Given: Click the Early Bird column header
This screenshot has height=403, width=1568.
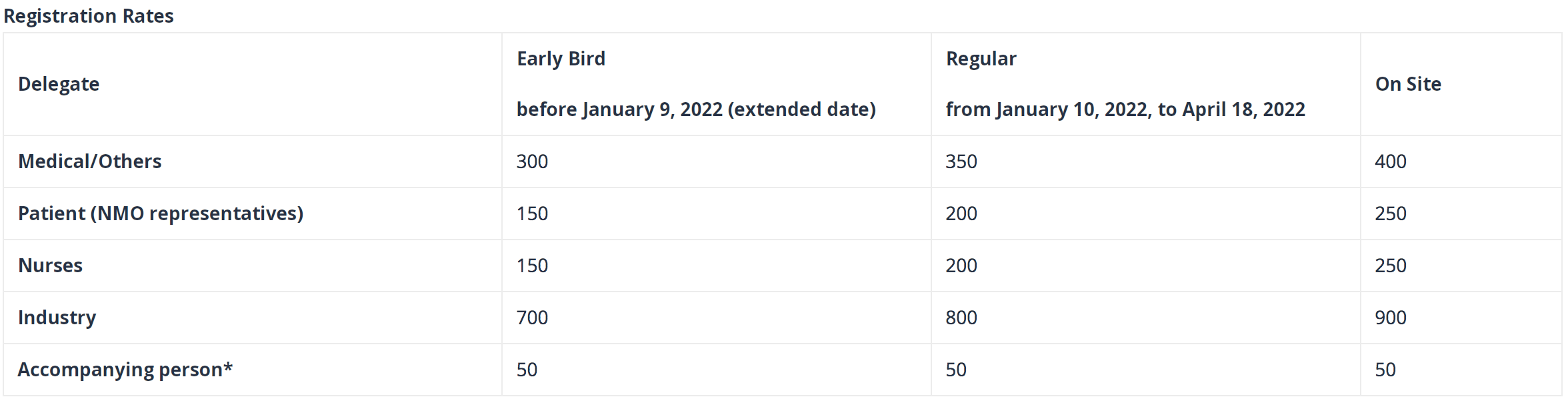Looking at the screenshot, I should pos(561,59).
